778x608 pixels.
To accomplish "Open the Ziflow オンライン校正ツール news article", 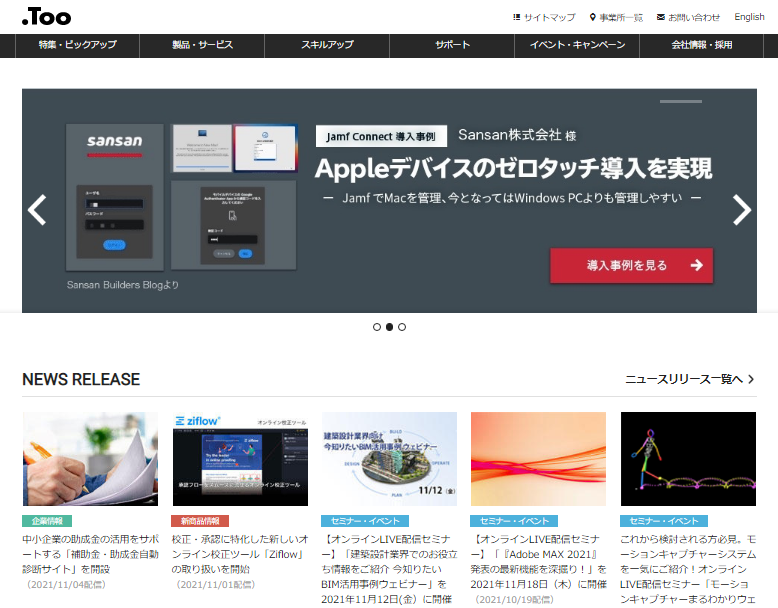I will (240, 554).
